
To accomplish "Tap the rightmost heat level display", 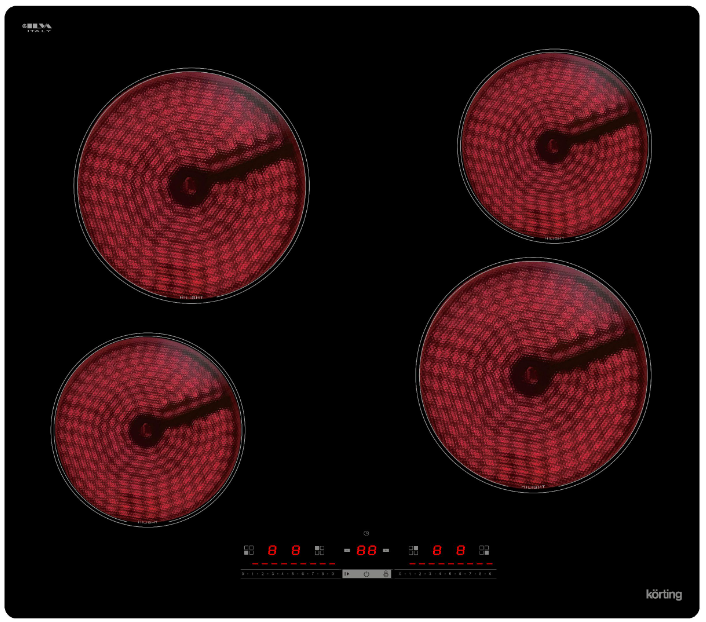I will pyautogui.click(x=460, y=550).
